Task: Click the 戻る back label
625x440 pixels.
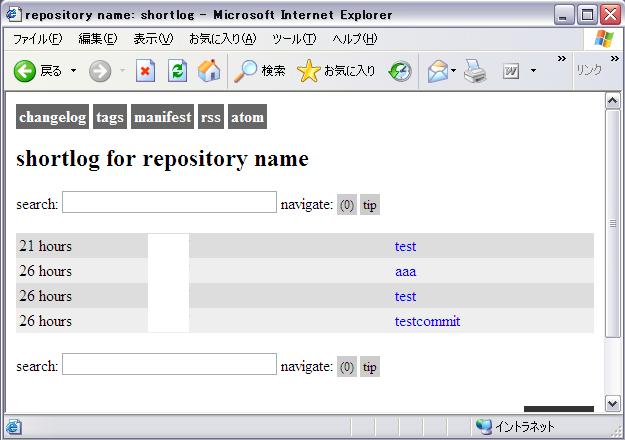Action: point(51,71)
